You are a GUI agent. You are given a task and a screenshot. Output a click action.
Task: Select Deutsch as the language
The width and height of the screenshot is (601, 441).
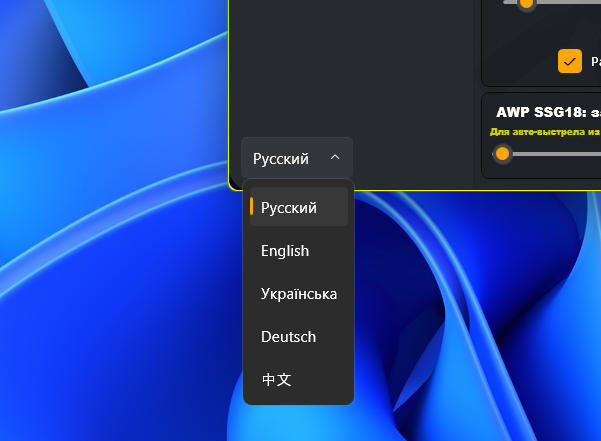pyautogui.click(x=288, y=337)
